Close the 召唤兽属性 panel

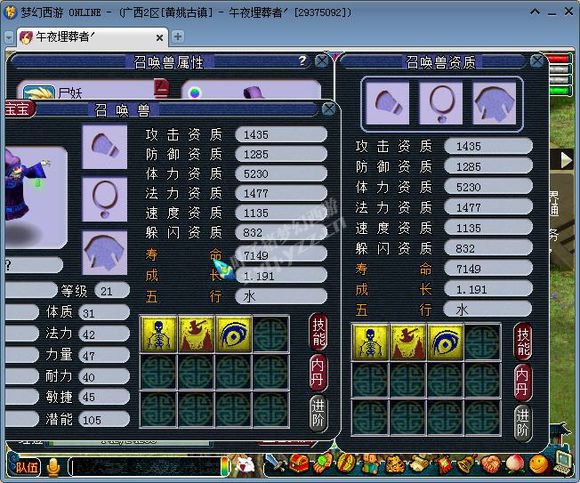(x=322, y=61)
